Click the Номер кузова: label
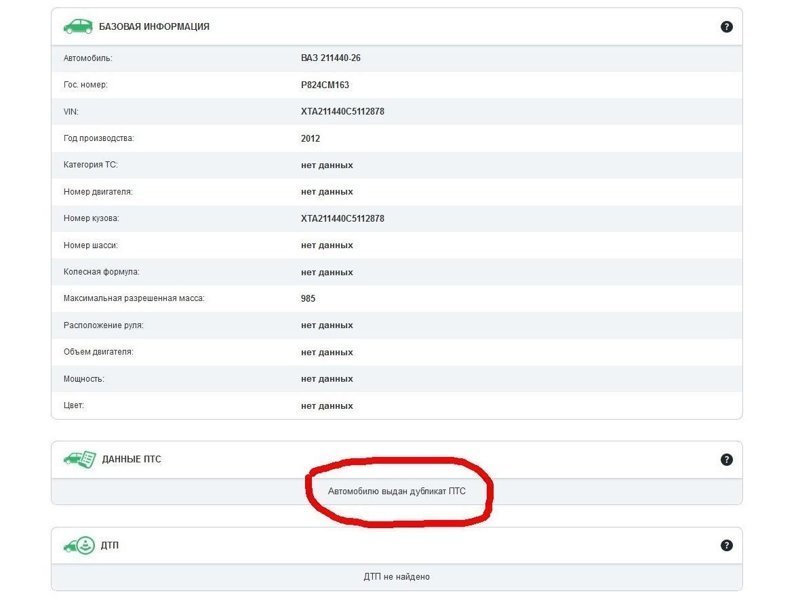 [x=91, y=218]
